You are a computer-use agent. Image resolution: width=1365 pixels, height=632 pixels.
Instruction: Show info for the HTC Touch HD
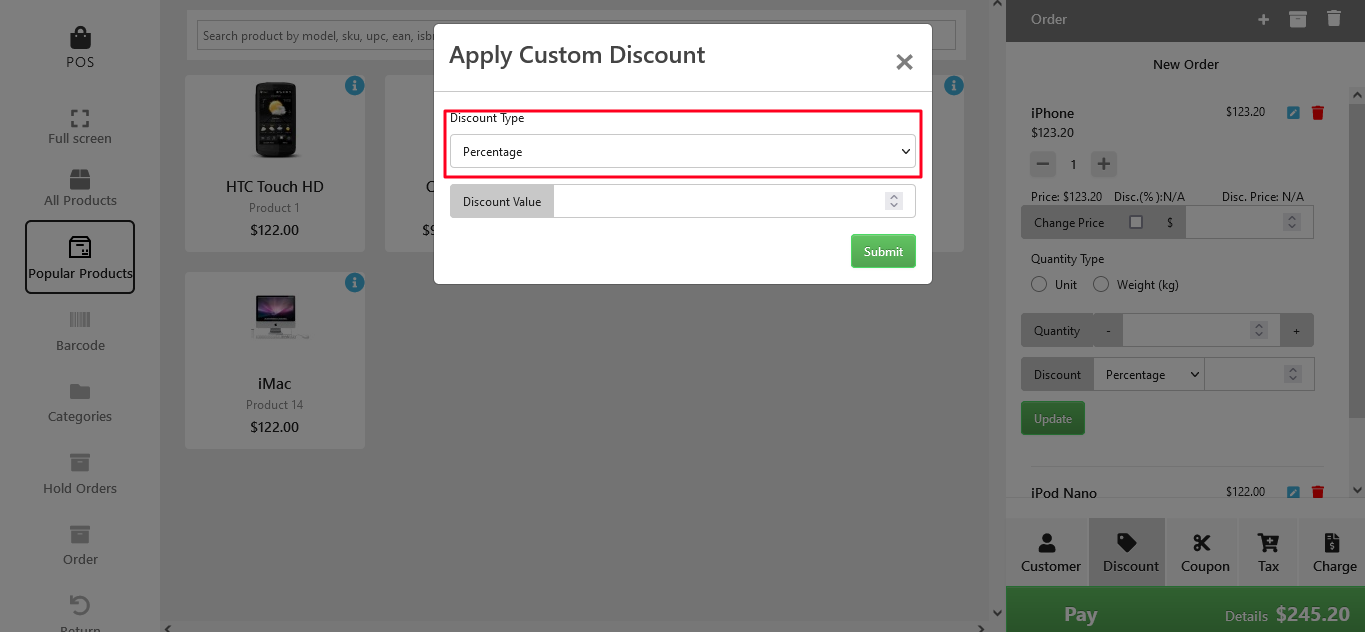(x=354, y=86)
